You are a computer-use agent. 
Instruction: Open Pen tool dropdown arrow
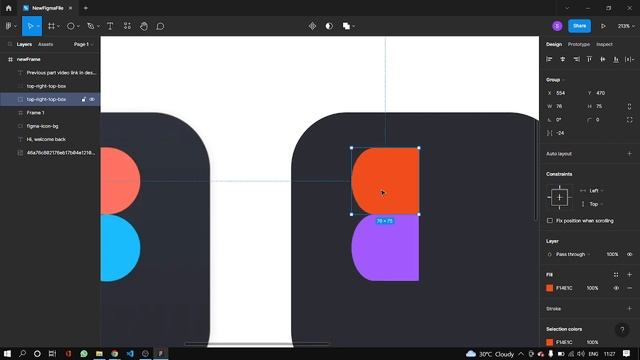[98, 27]
